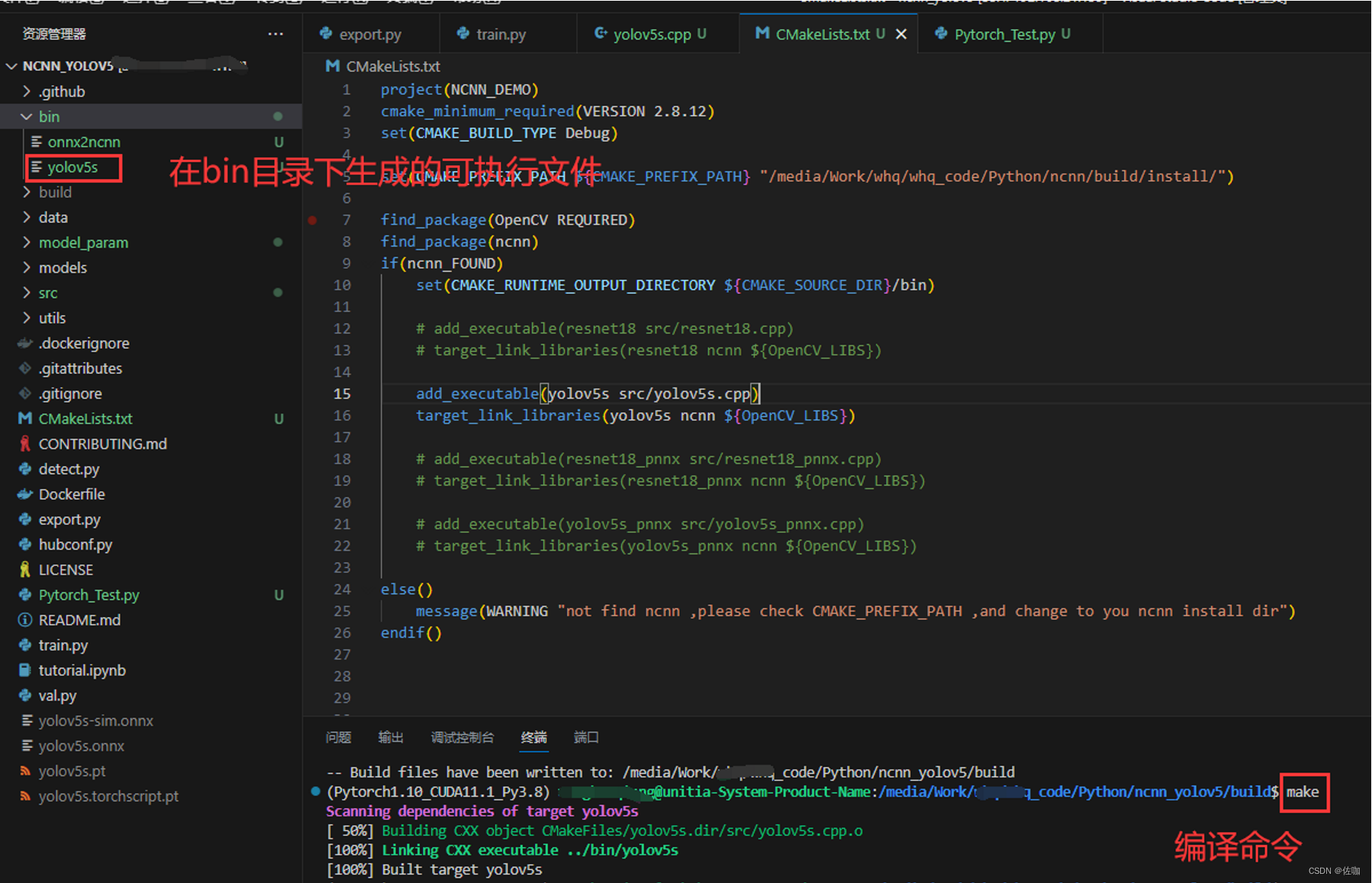
Task: Click the Python icon on Pytorch_Test.py tab
Action: click(941, 34)
